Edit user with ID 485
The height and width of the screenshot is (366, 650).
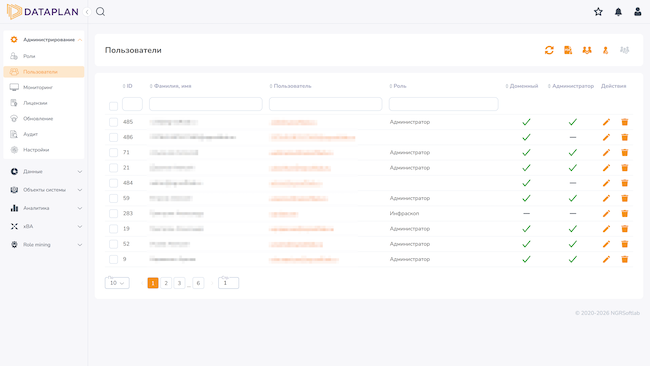[606, 122]
